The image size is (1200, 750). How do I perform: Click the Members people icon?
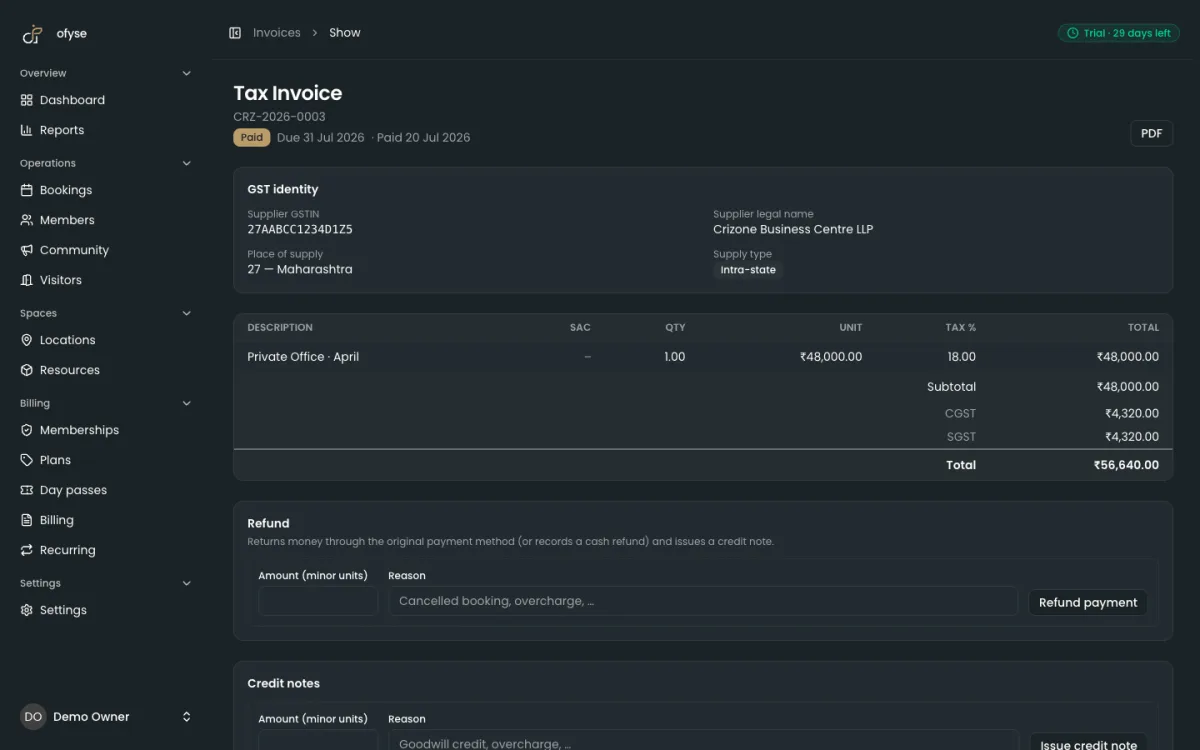(x=27, y=220)
